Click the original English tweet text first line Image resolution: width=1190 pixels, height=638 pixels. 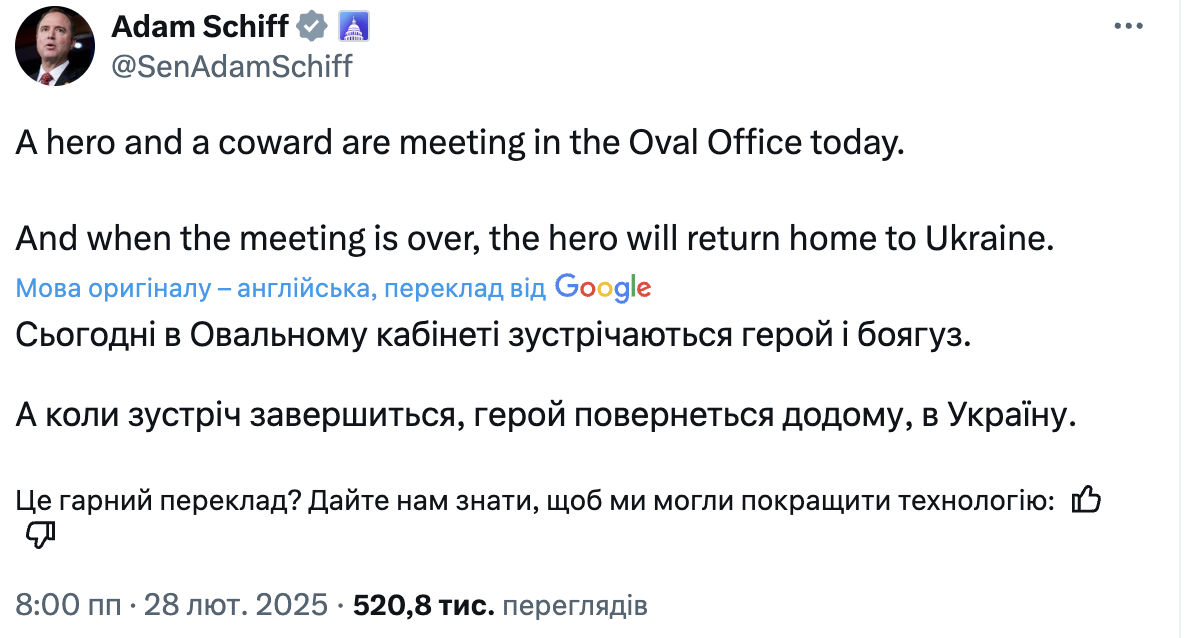coord(460,143)
